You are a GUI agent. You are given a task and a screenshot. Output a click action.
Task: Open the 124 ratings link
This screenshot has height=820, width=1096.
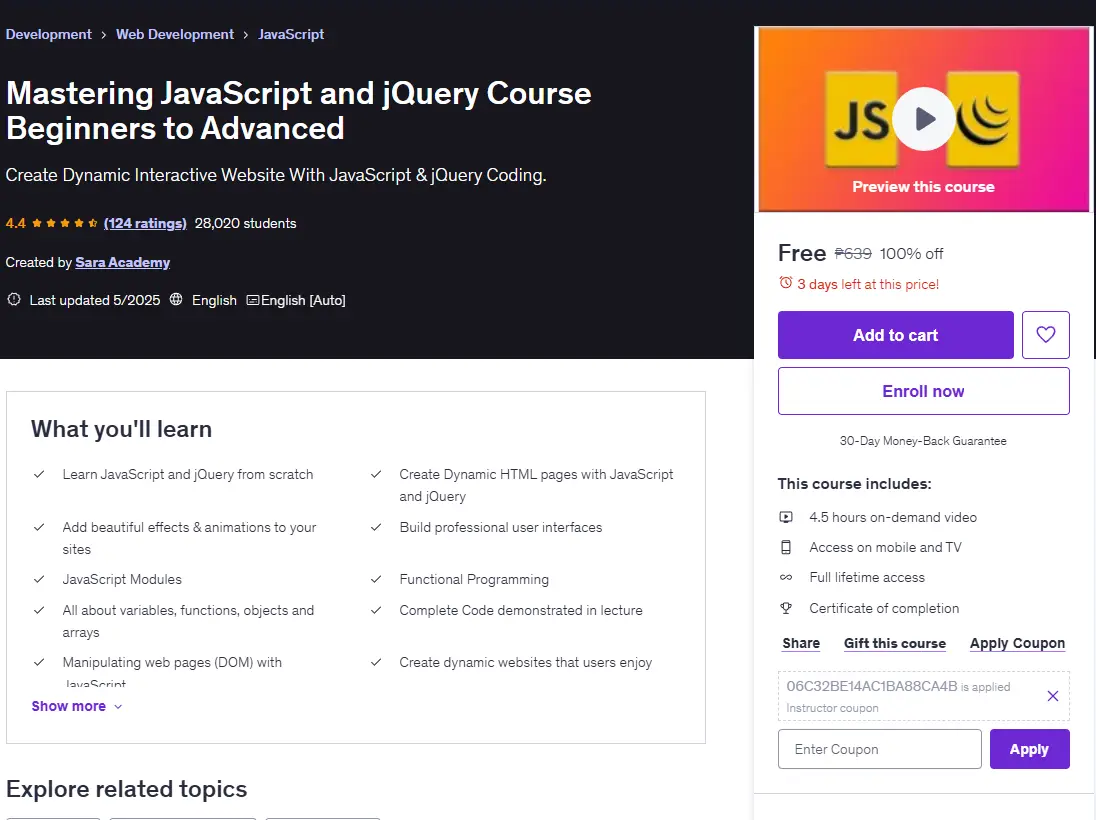[x=145, y=223]
